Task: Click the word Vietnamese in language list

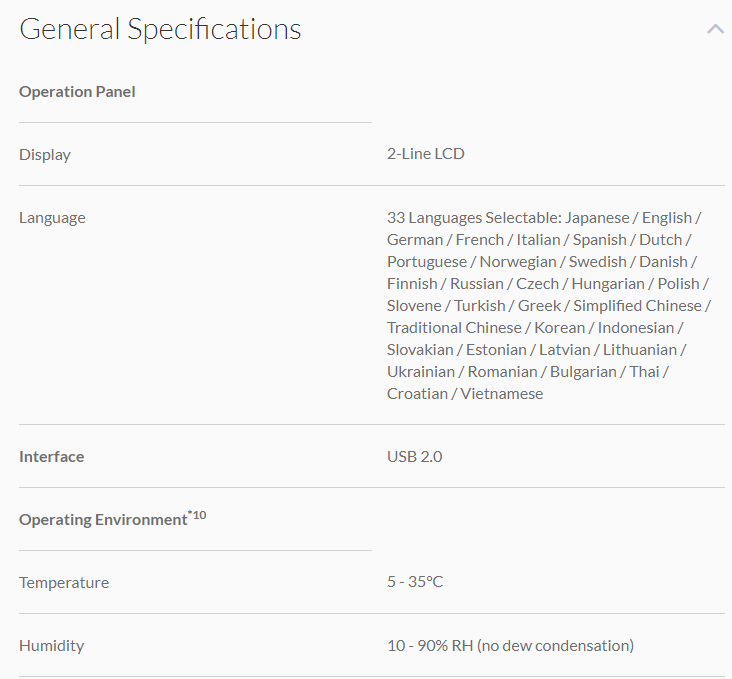Action: point(502,394)
